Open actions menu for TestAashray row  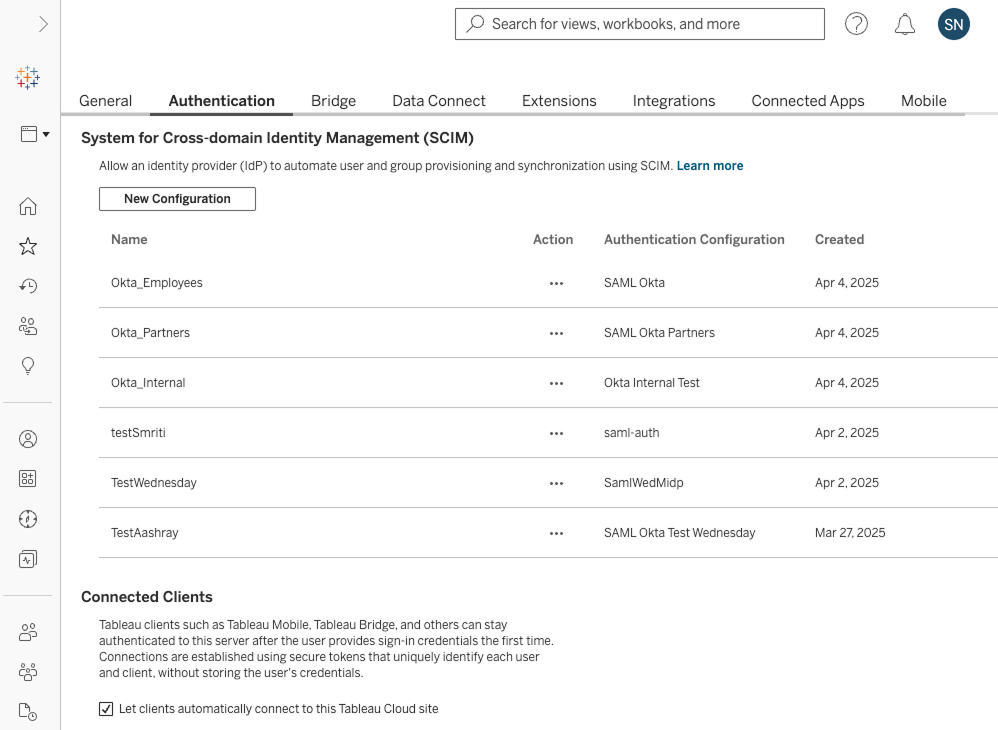pyautogui.click(x=556, y=533)
